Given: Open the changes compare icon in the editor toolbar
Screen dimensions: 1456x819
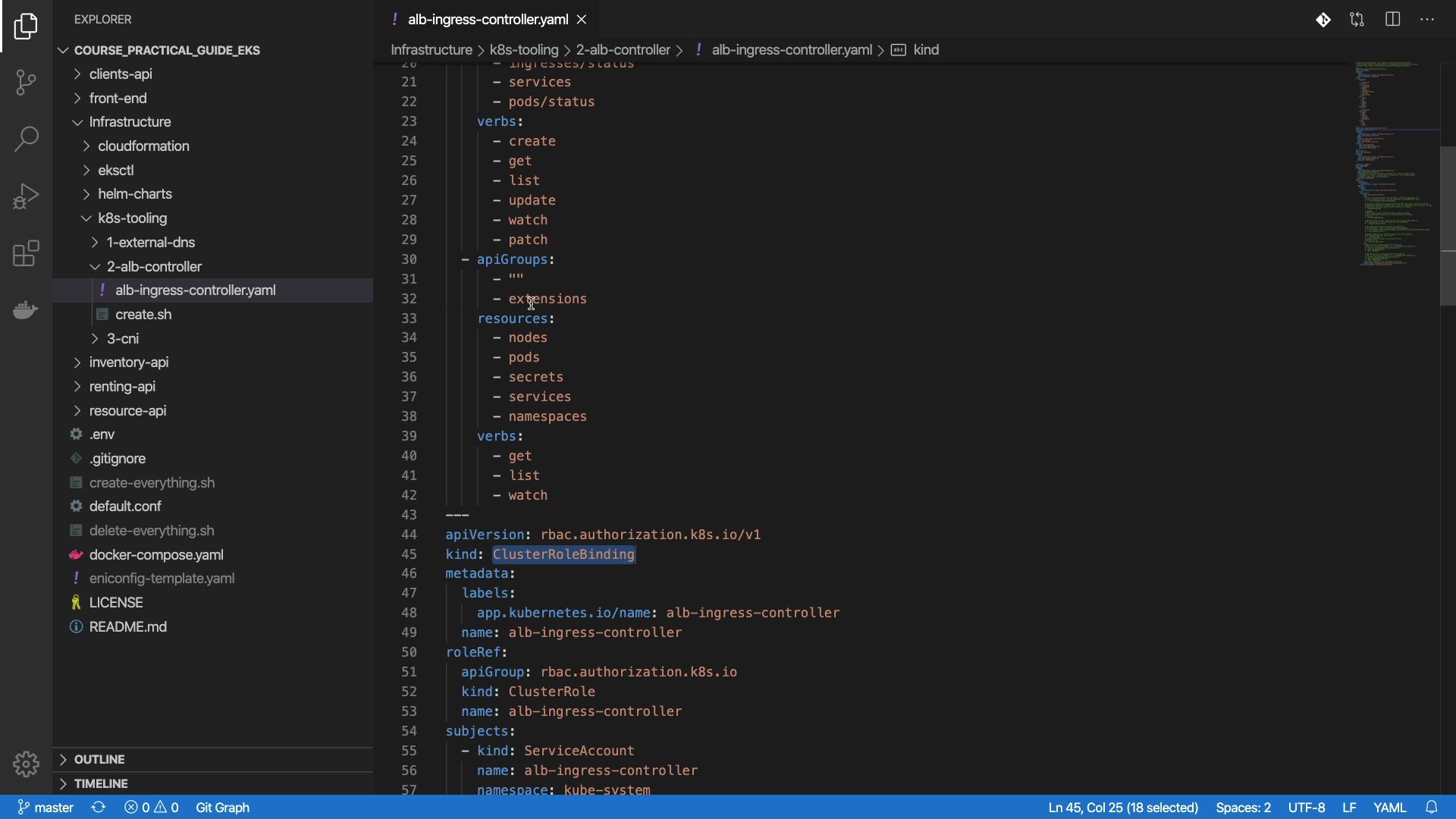Looking at the screenshot, I should [1357, 20].
